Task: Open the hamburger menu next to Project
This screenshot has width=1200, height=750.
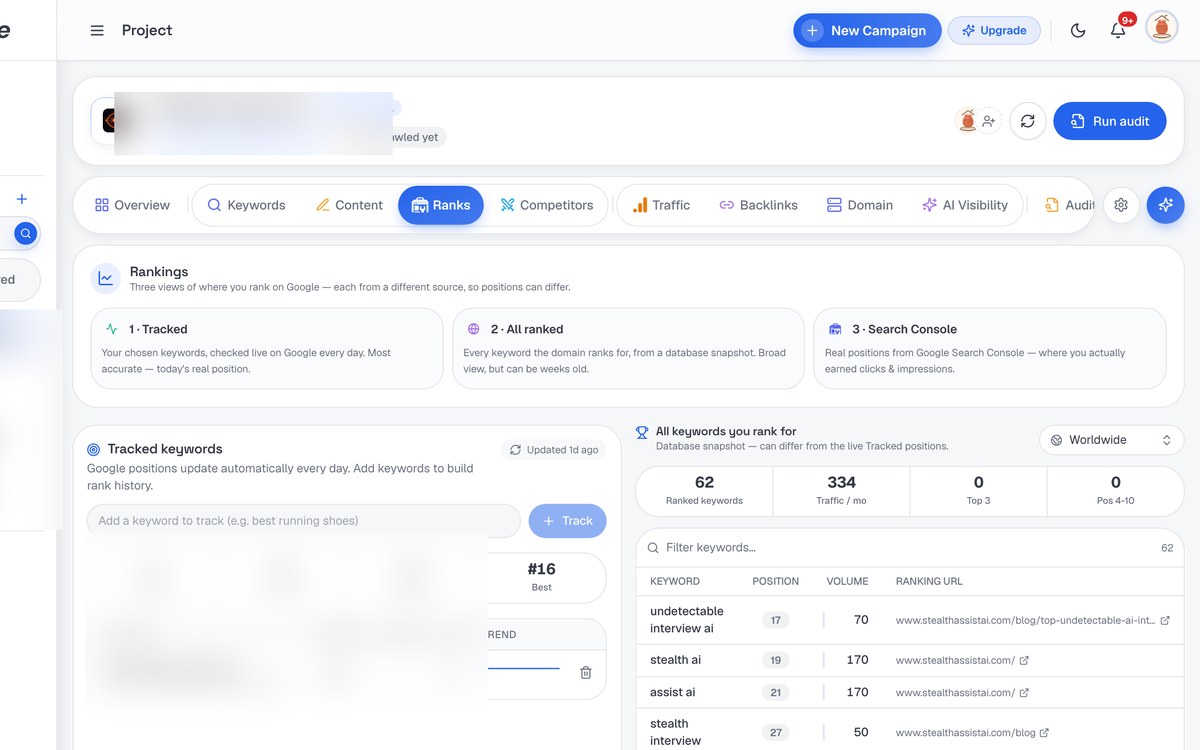Action: click(97, 30)
